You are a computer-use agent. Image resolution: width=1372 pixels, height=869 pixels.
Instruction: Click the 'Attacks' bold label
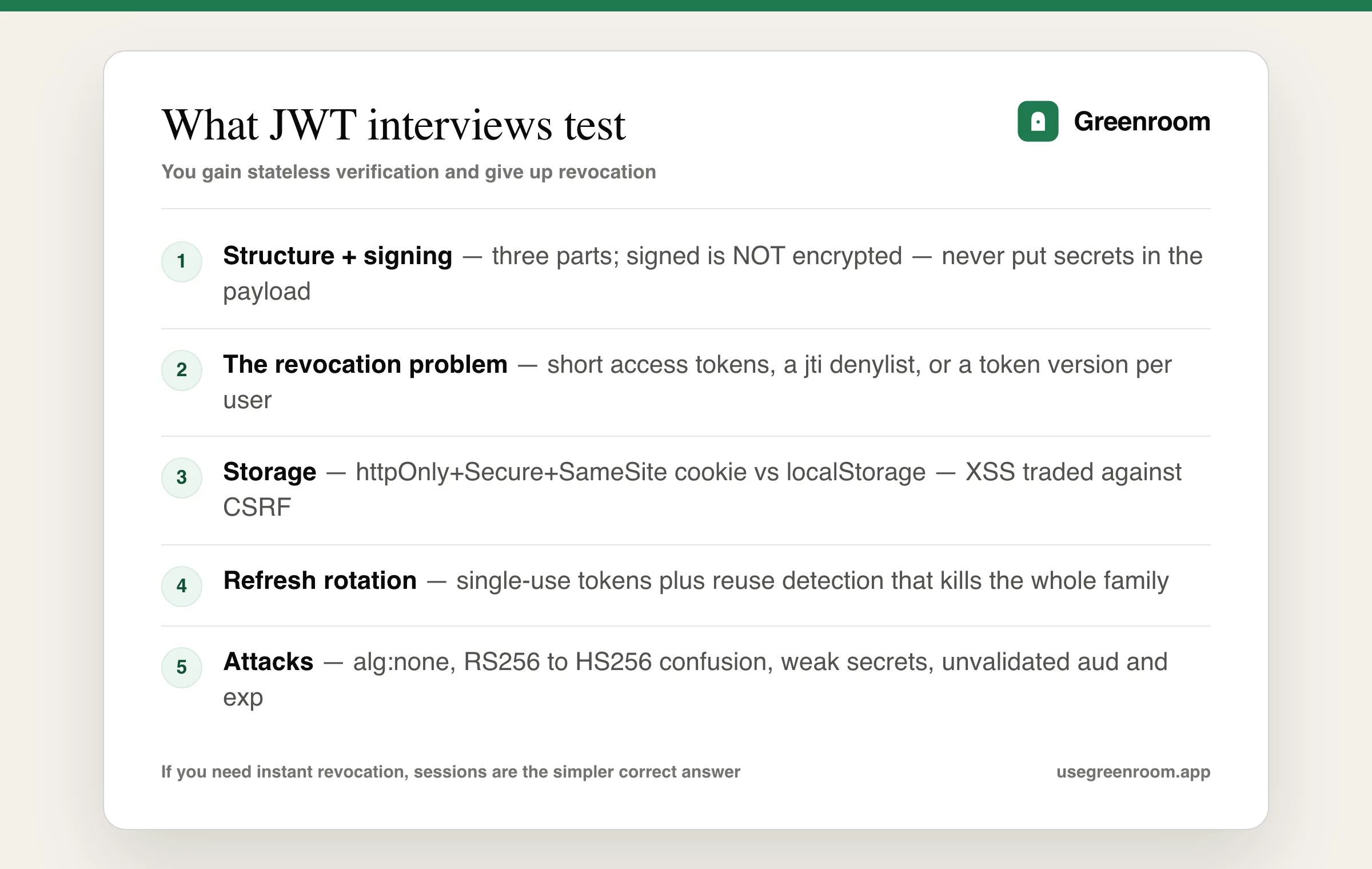(269, 662)
